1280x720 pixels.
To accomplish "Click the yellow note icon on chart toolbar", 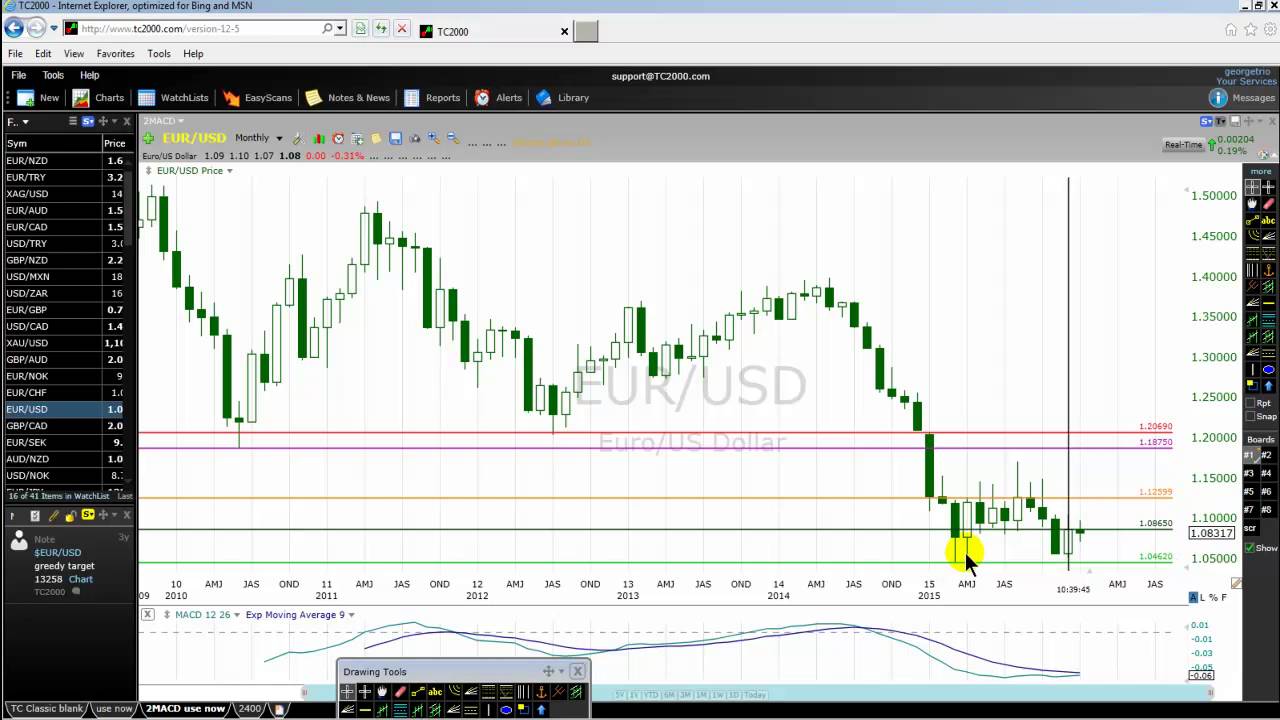I will pyautogui.click(x=376, y=138).
